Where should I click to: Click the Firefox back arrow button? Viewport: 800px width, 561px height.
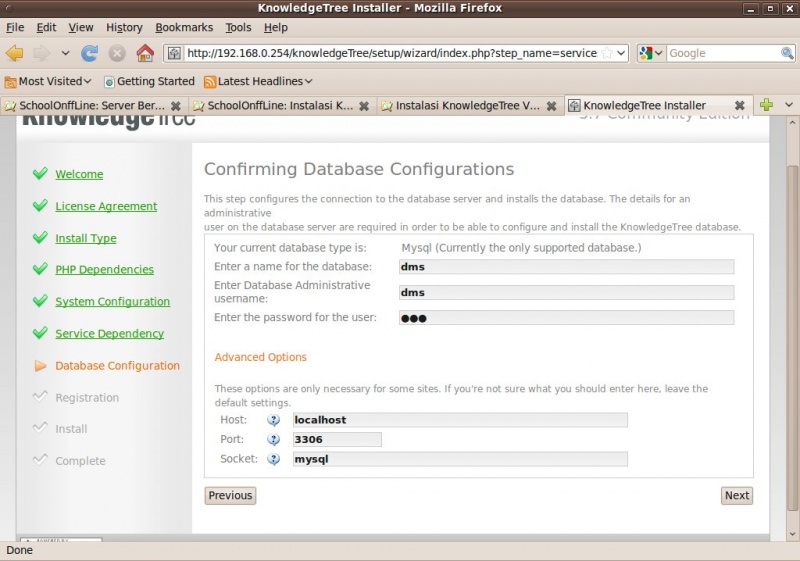click(15, 53)
